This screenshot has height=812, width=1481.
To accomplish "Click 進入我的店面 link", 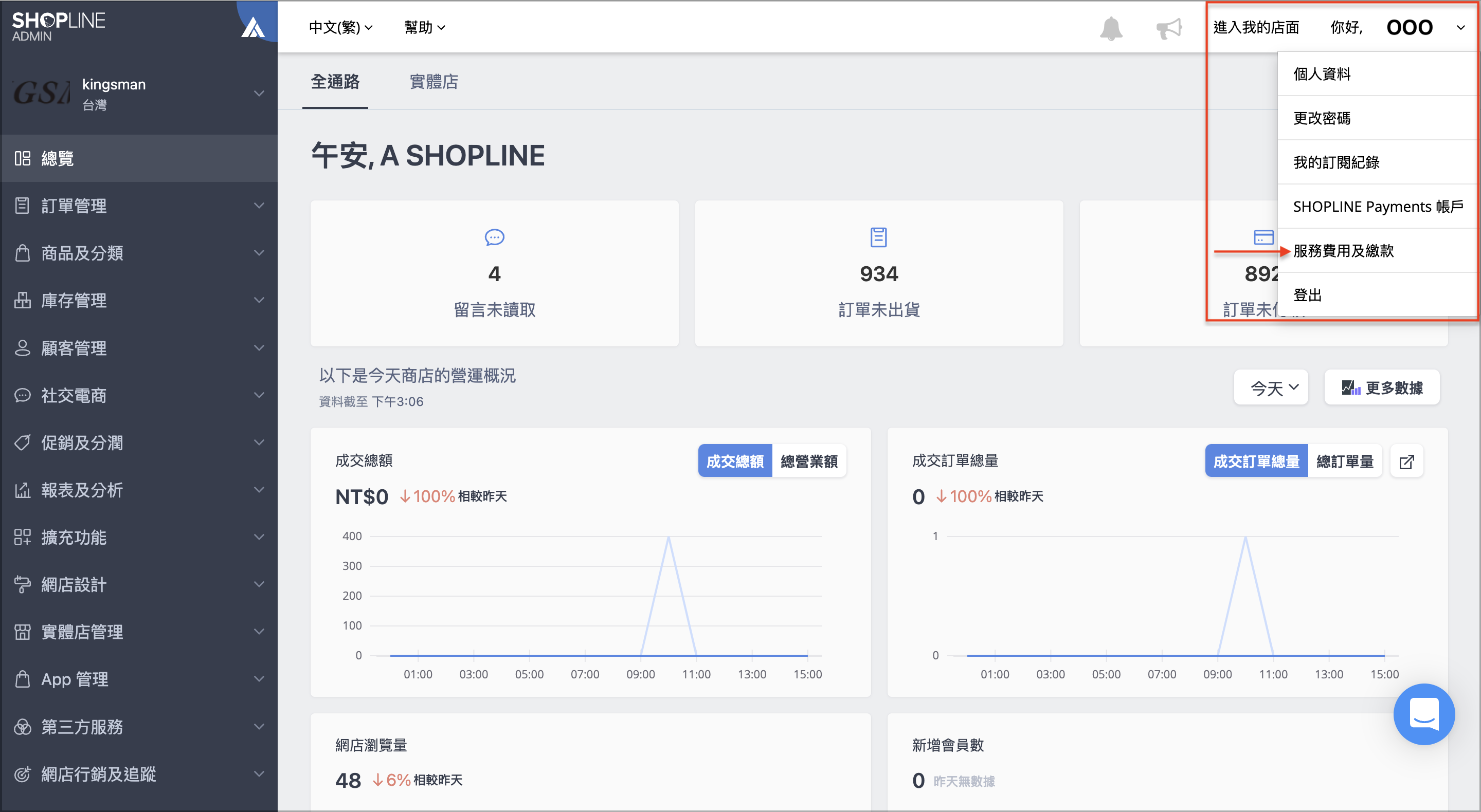I will (1256, 27).
